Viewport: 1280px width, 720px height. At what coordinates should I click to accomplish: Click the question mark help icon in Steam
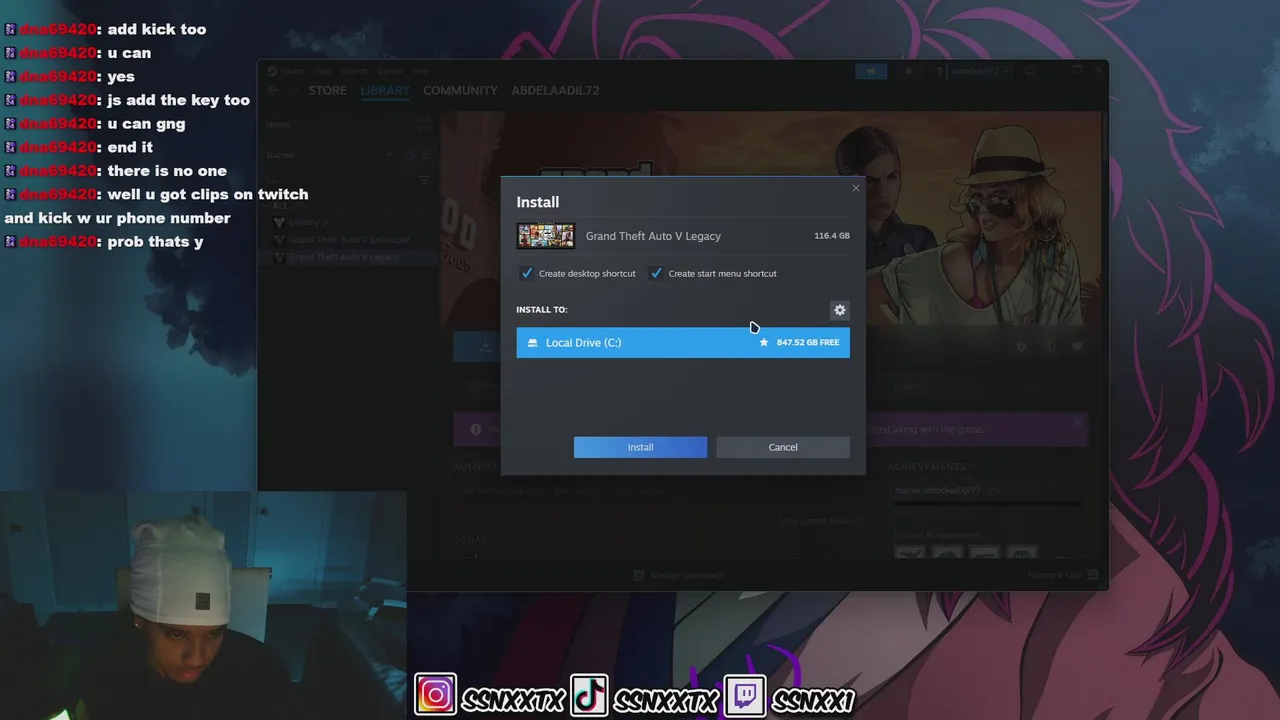tap(938, 71)
